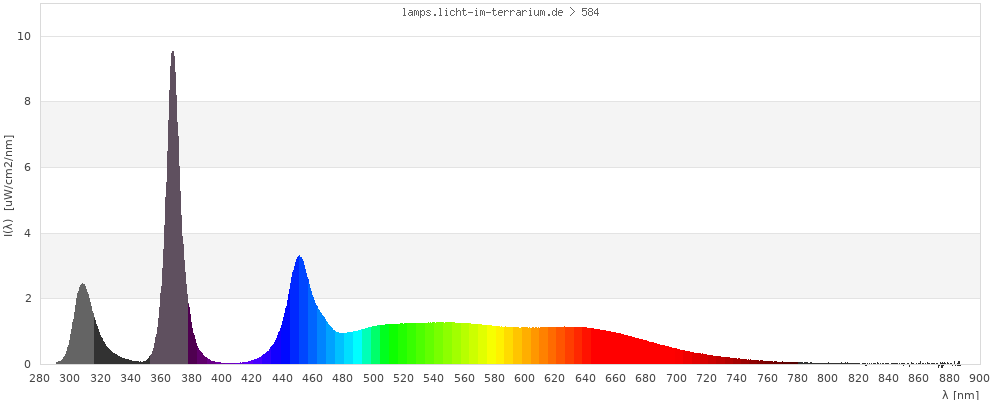Select the bright red area near 660 nm

point(615,349)
